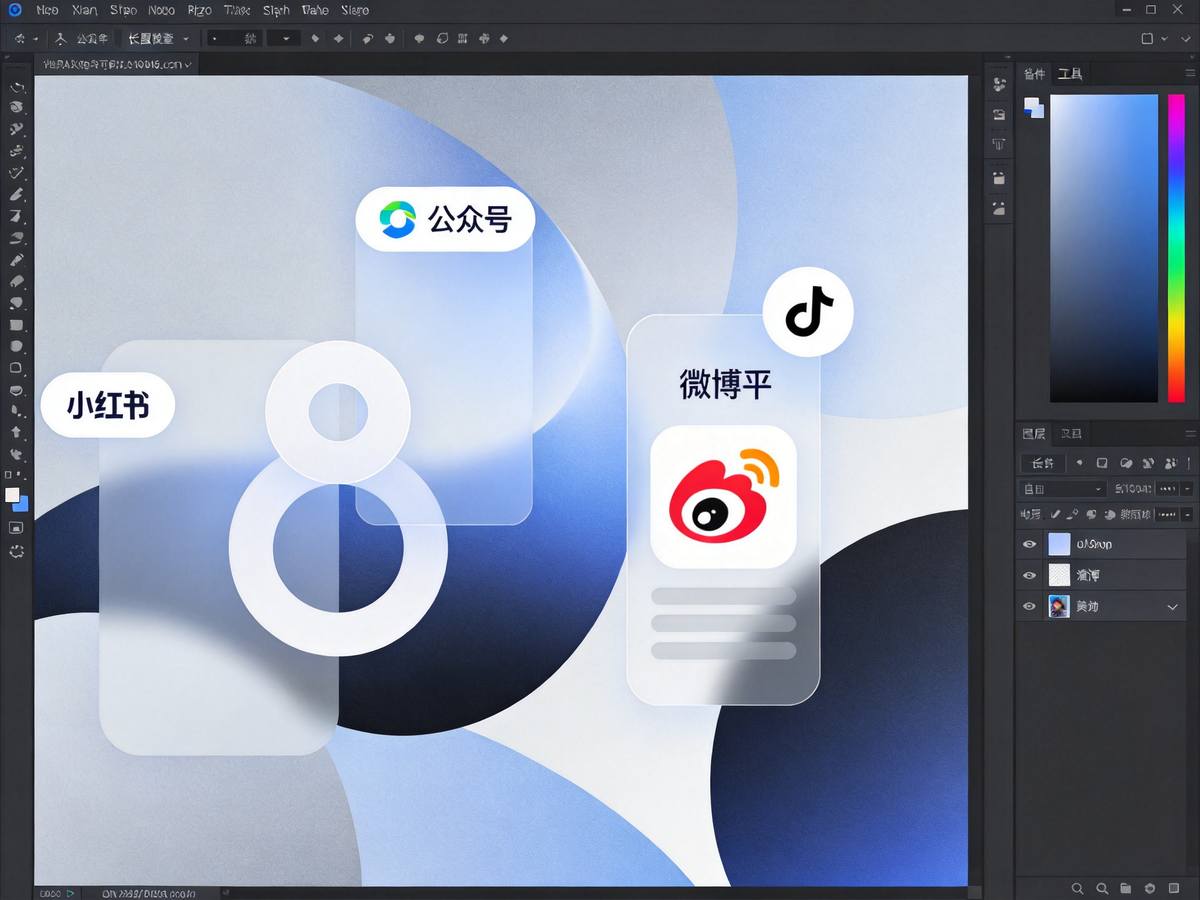Click the screen mode icon below the color swatches

[17, 527]
